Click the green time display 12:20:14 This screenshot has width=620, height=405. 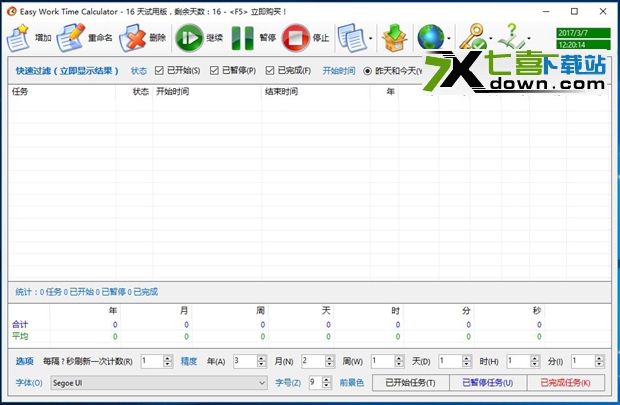[x=583, y=45]
